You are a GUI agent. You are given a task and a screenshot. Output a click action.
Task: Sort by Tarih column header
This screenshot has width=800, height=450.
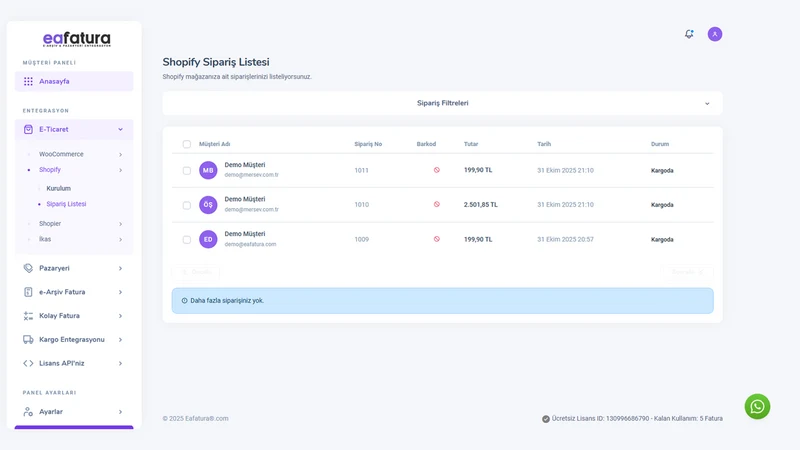[544, 144]
